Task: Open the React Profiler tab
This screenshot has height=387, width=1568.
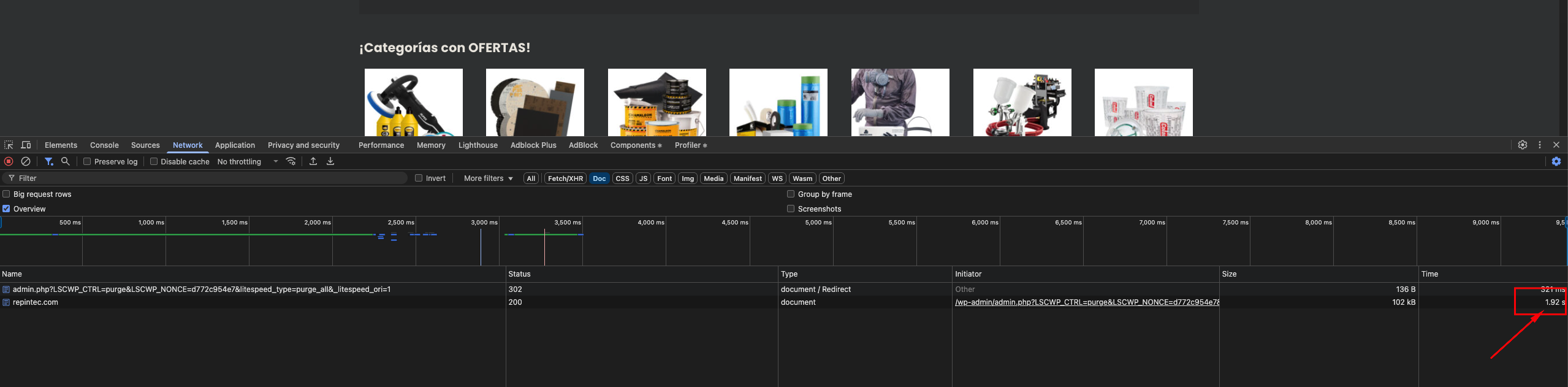Action: [691, 145]
